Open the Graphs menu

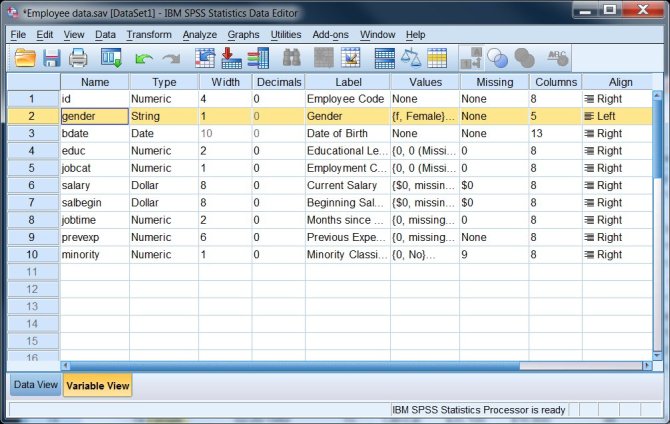coord(243,35)
